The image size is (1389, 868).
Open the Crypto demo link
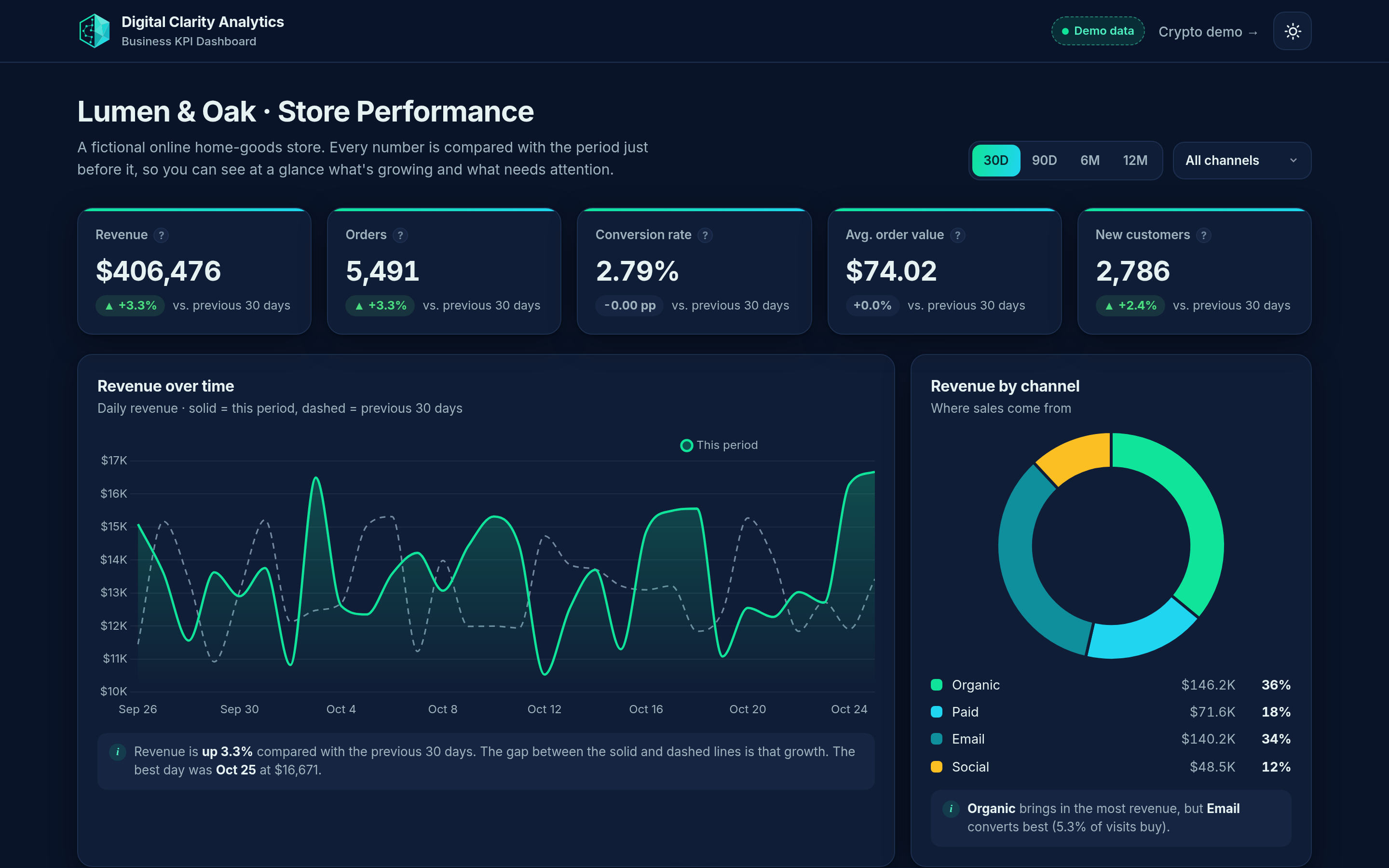[x=1208, y=31]
